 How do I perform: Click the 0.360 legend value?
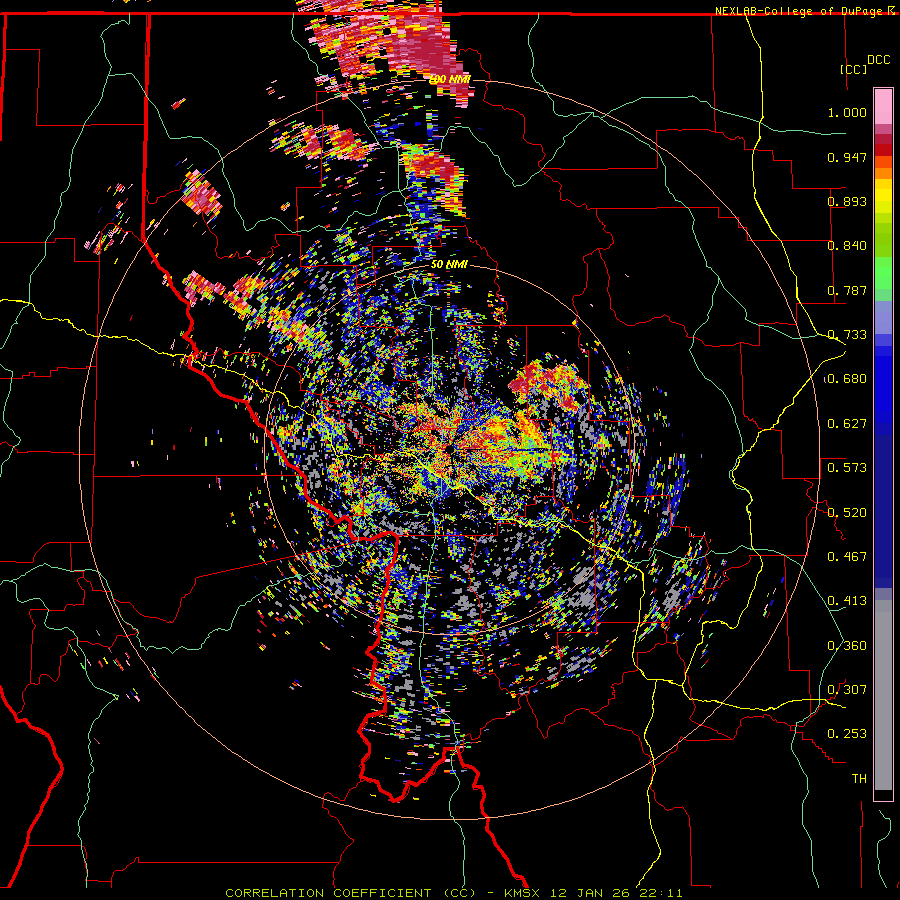(847, 646)
